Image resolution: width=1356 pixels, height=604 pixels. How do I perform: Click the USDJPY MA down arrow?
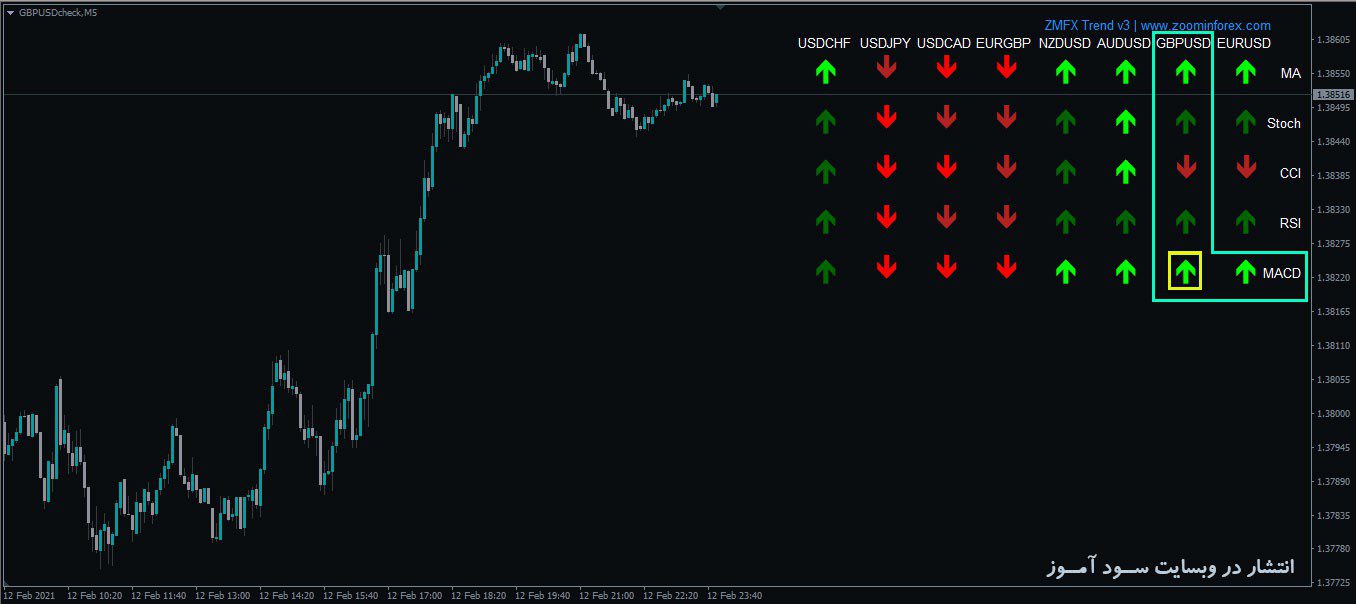[x=886, y=68]
